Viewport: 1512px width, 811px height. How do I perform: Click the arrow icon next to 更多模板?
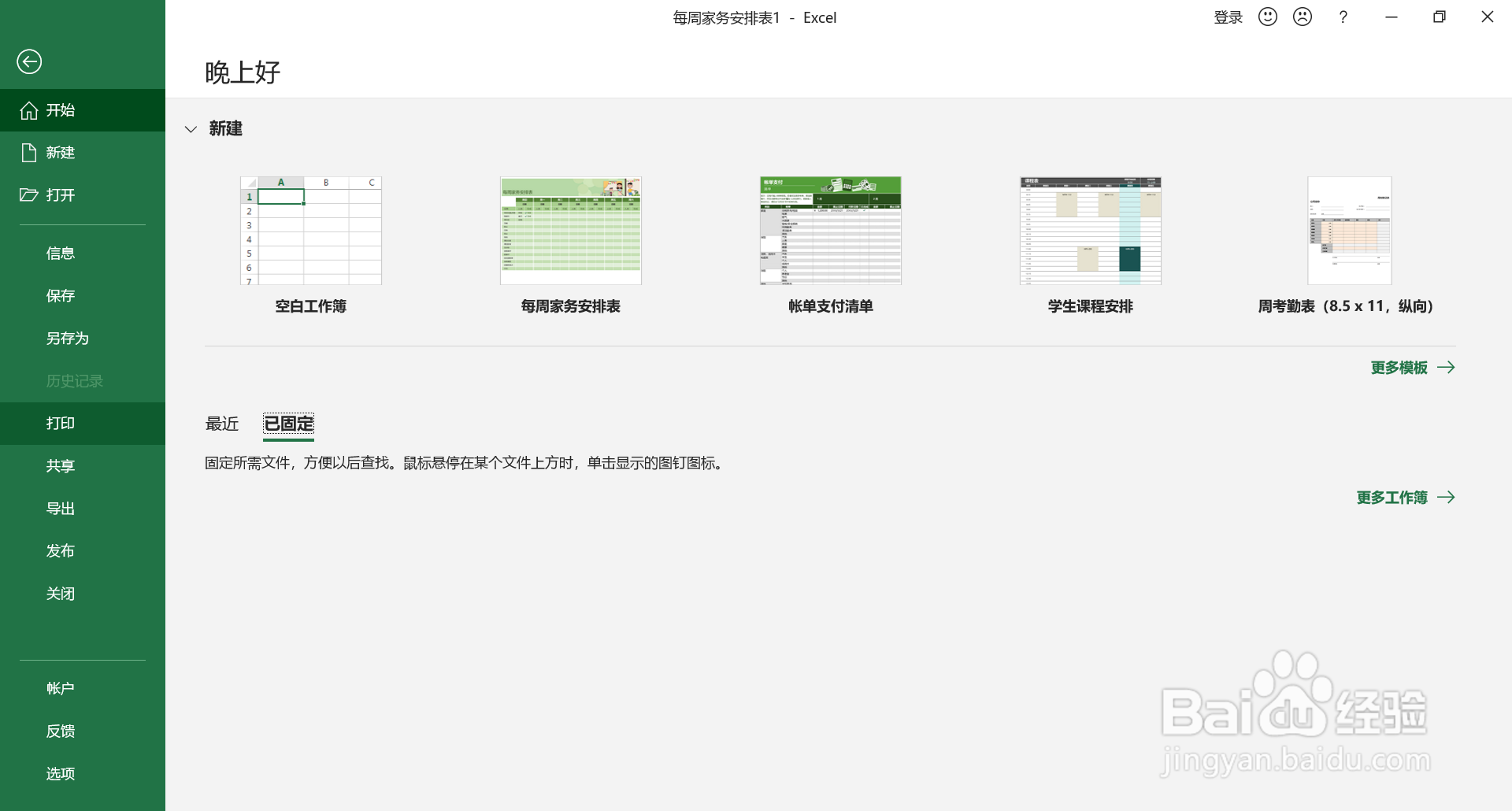[1446, 368]
